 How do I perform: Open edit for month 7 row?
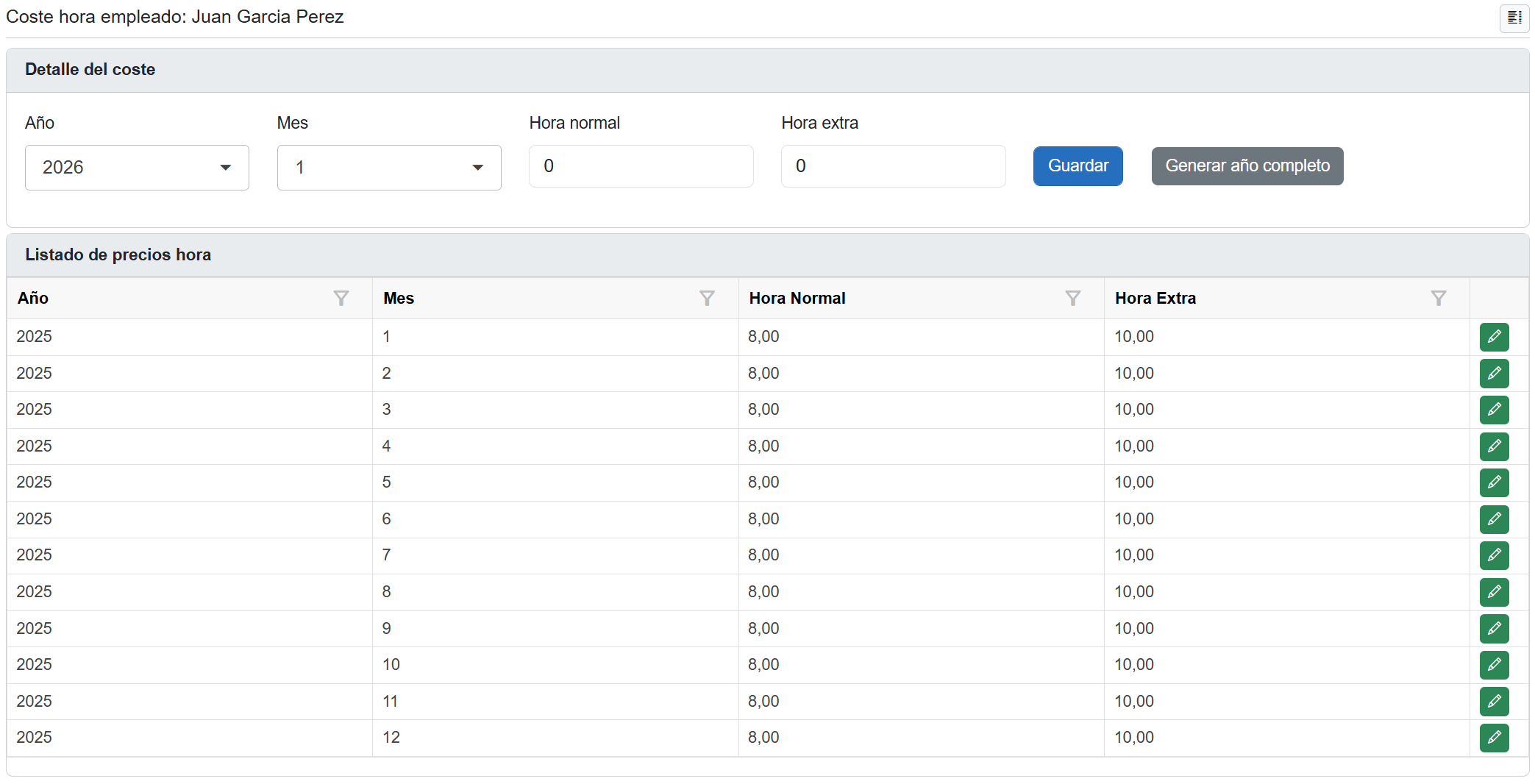click(1493, 555)
